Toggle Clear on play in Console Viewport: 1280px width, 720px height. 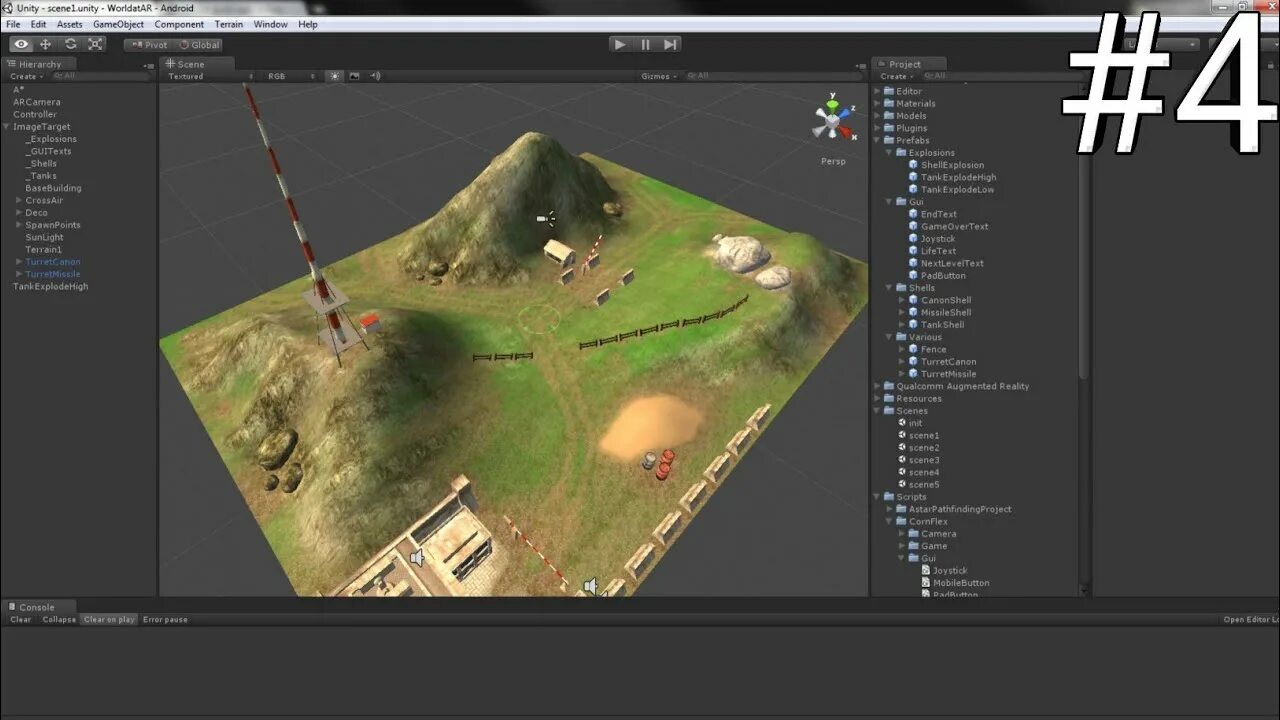[109, 620]
